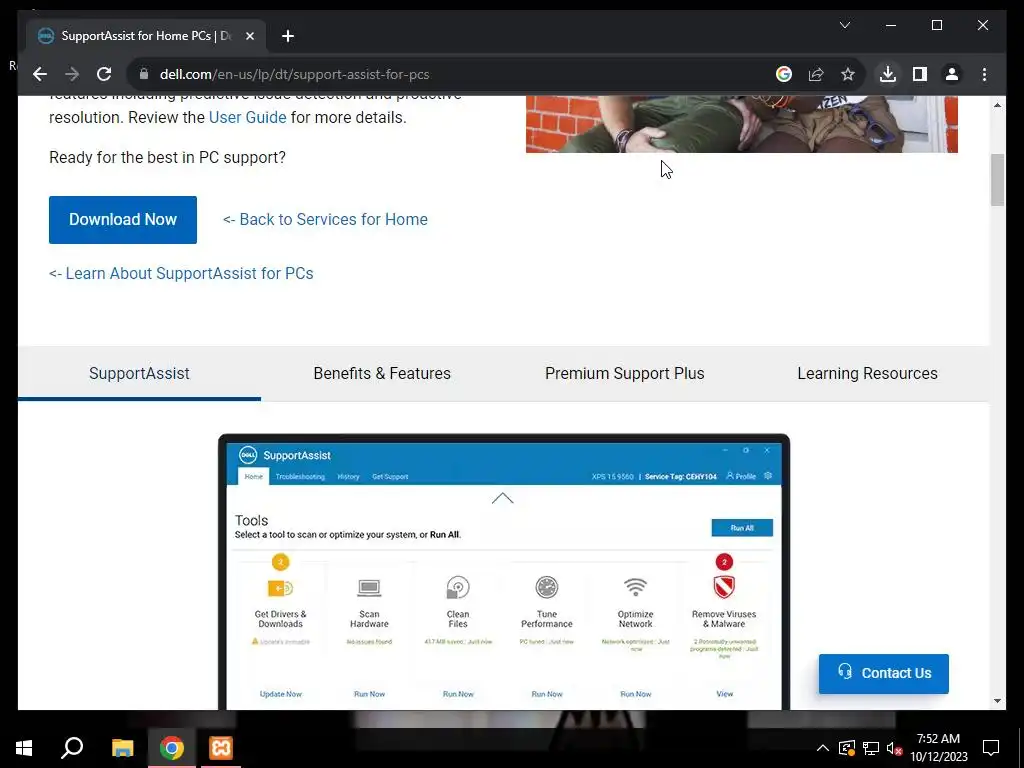Expand the tab search chevron
The image size is (1024, 768).
point(844,25)
